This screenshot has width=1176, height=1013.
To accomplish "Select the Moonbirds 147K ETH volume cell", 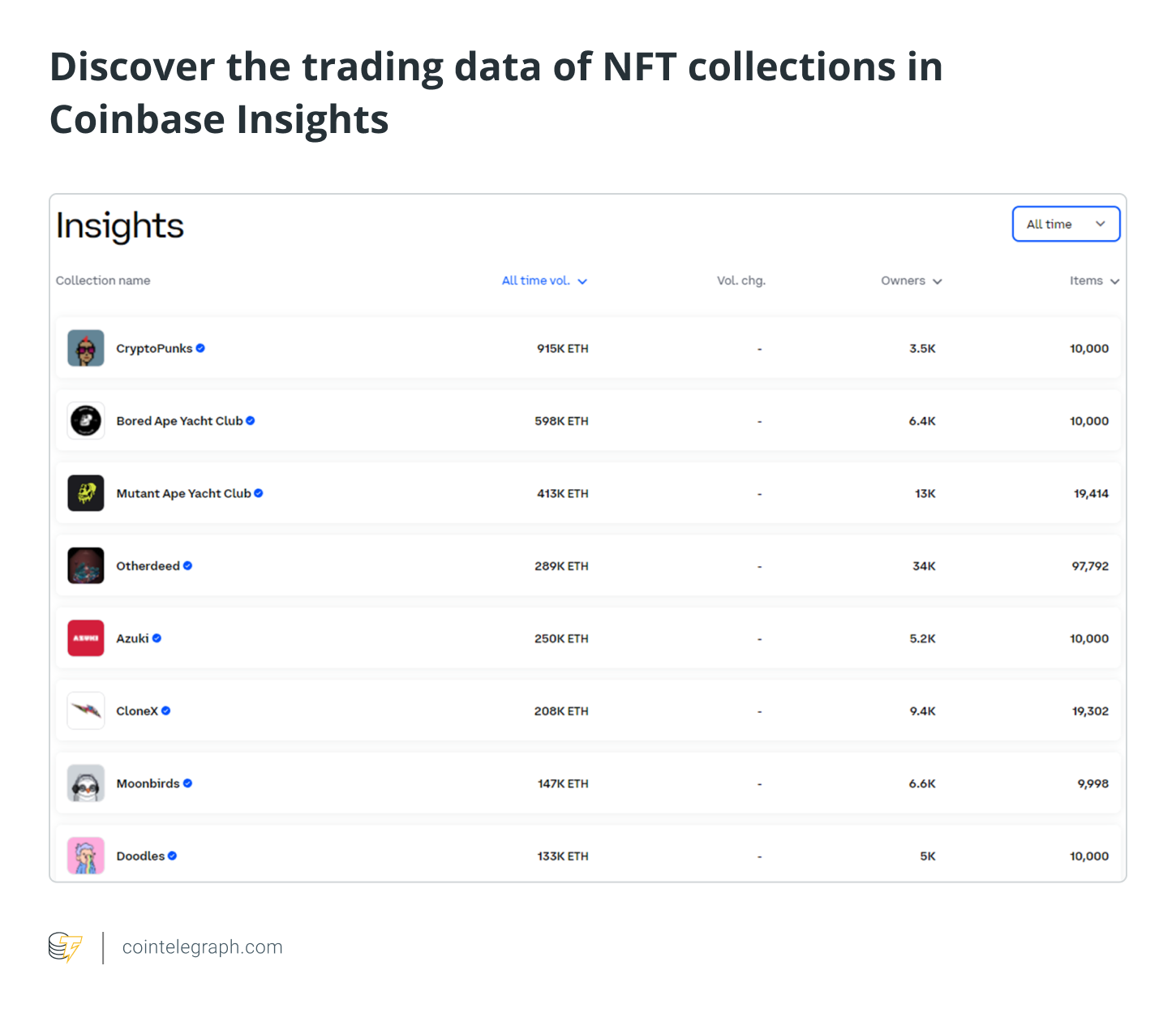I will click(x=563, y=783).
